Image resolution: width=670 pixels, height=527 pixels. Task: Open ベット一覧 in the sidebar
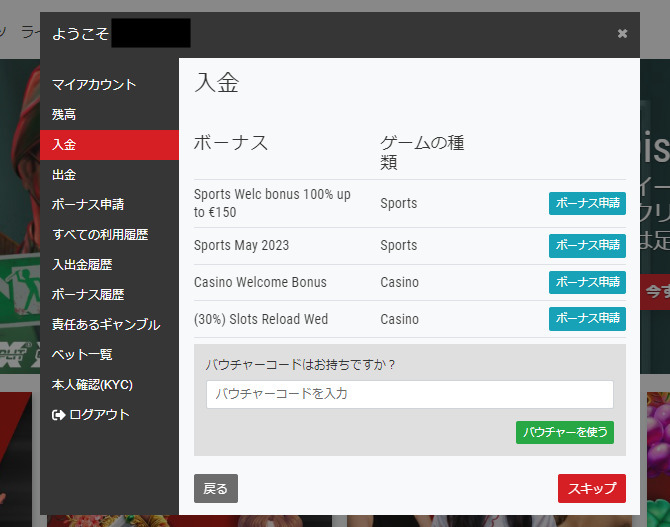(x=82, y=355)
